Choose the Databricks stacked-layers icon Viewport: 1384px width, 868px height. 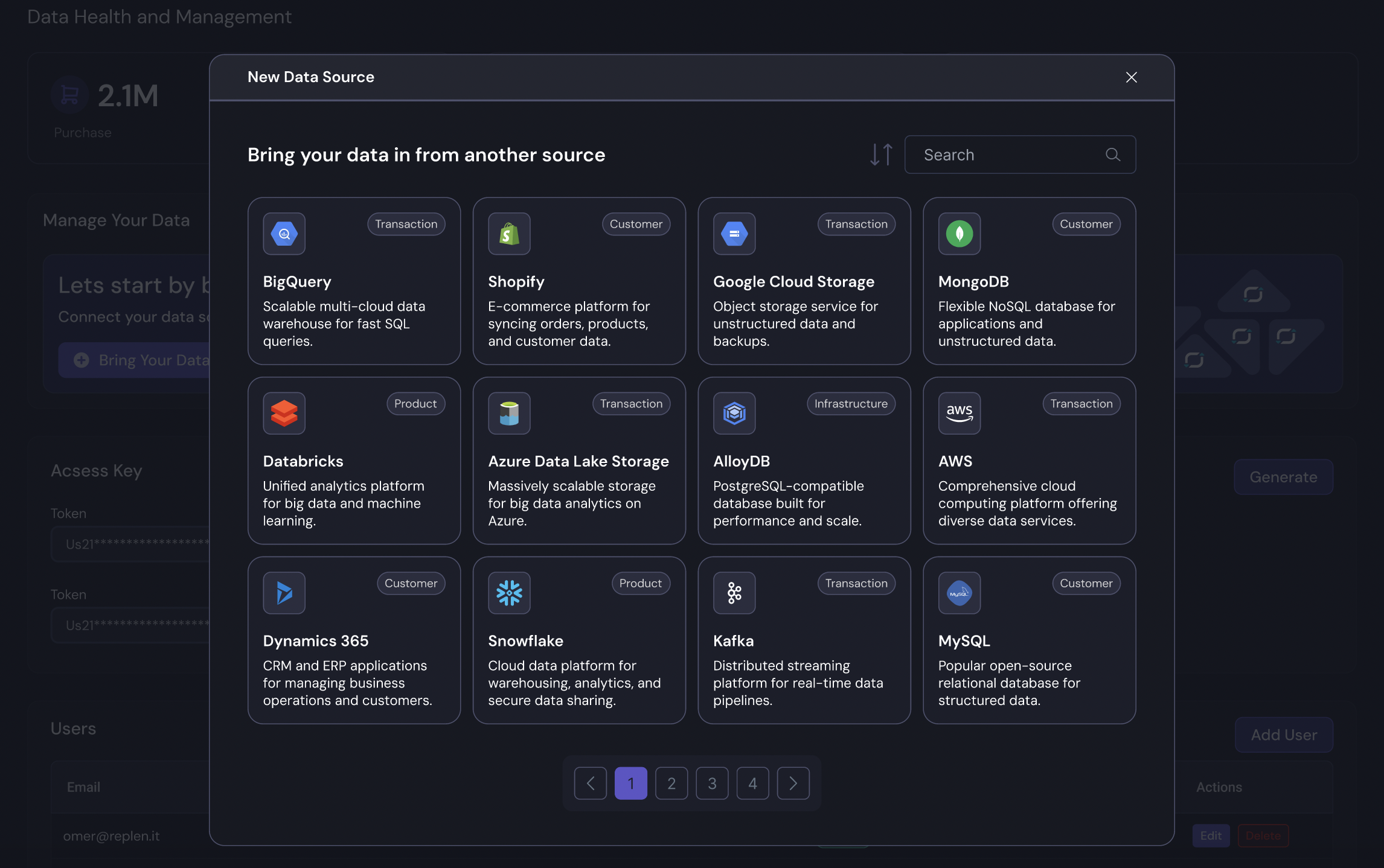(284, 413)
